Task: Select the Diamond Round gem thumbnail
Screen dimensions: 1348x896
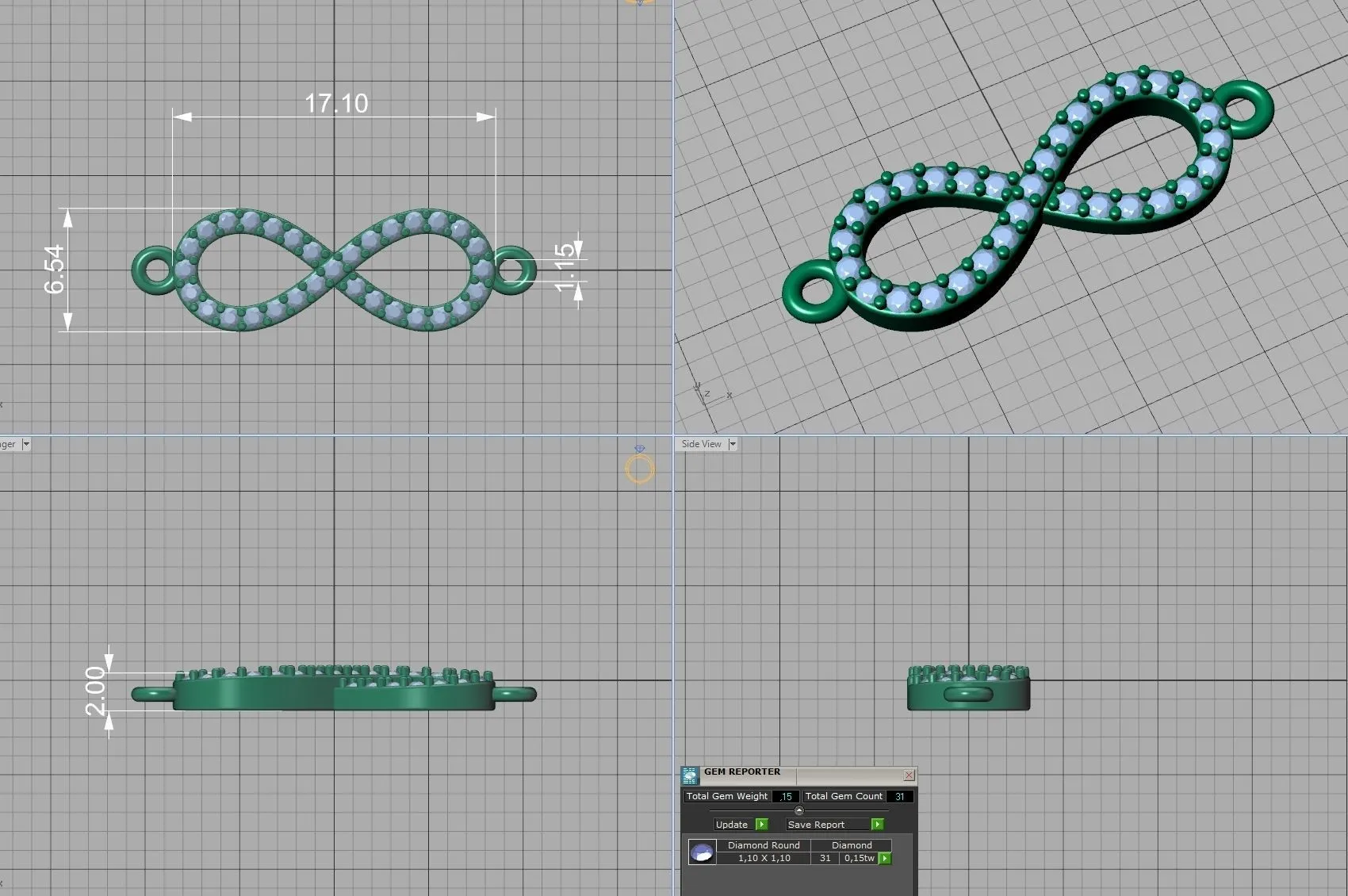Action: (x=702, y=852)
